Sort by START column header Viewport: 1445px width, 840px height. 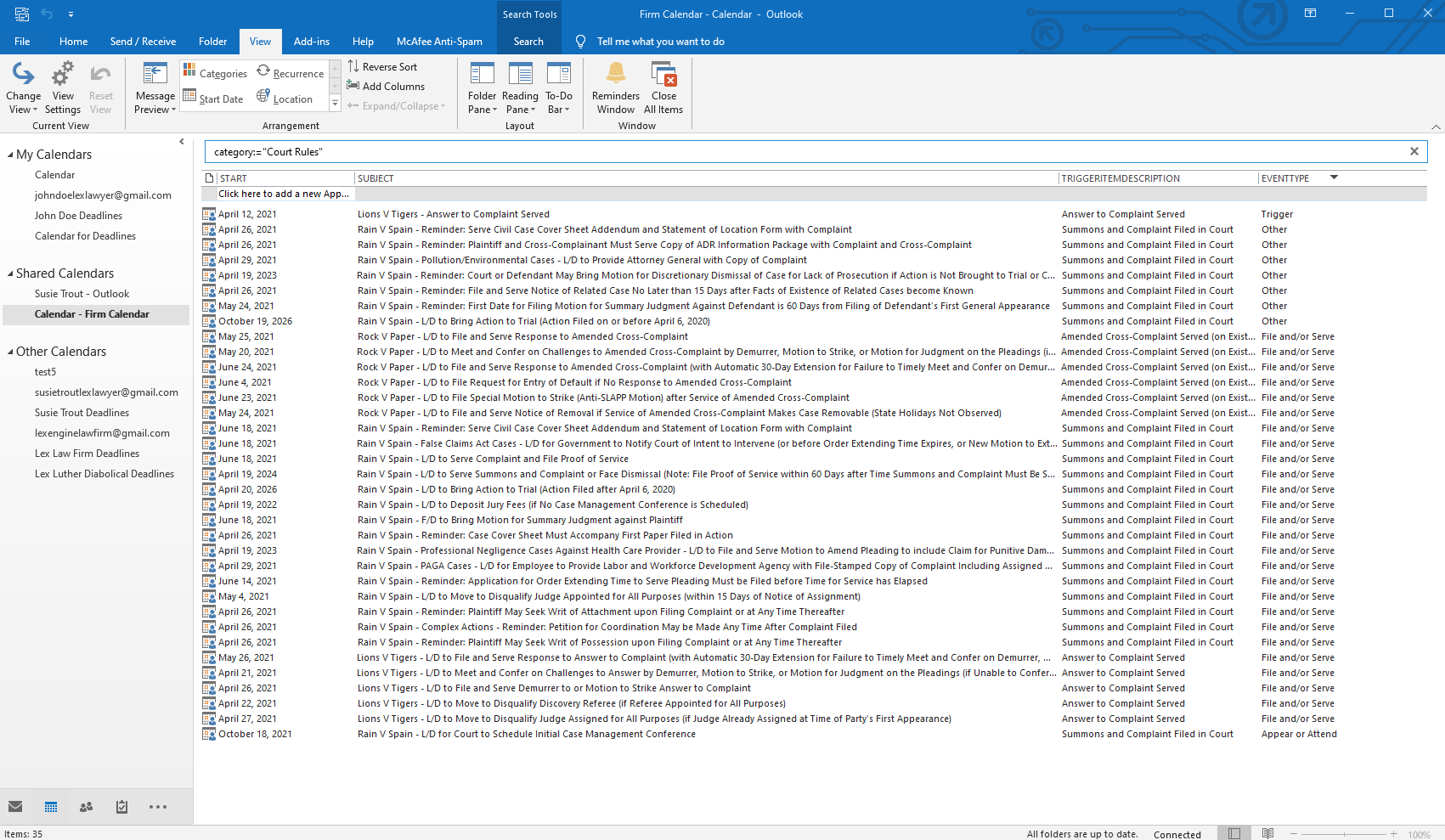coord(285,178)
